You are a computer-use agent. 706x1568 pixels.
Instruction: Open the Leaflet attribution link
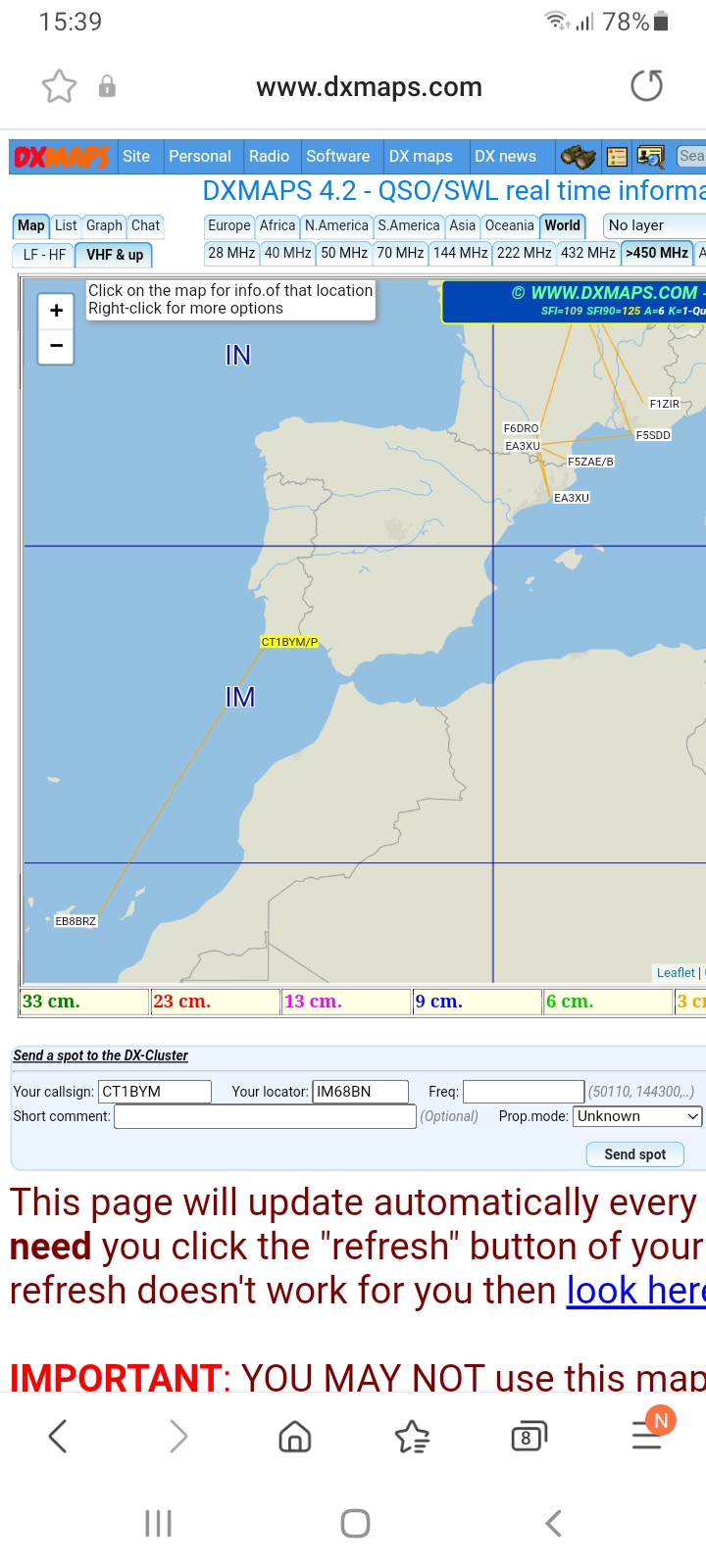(x=676, y=972)
